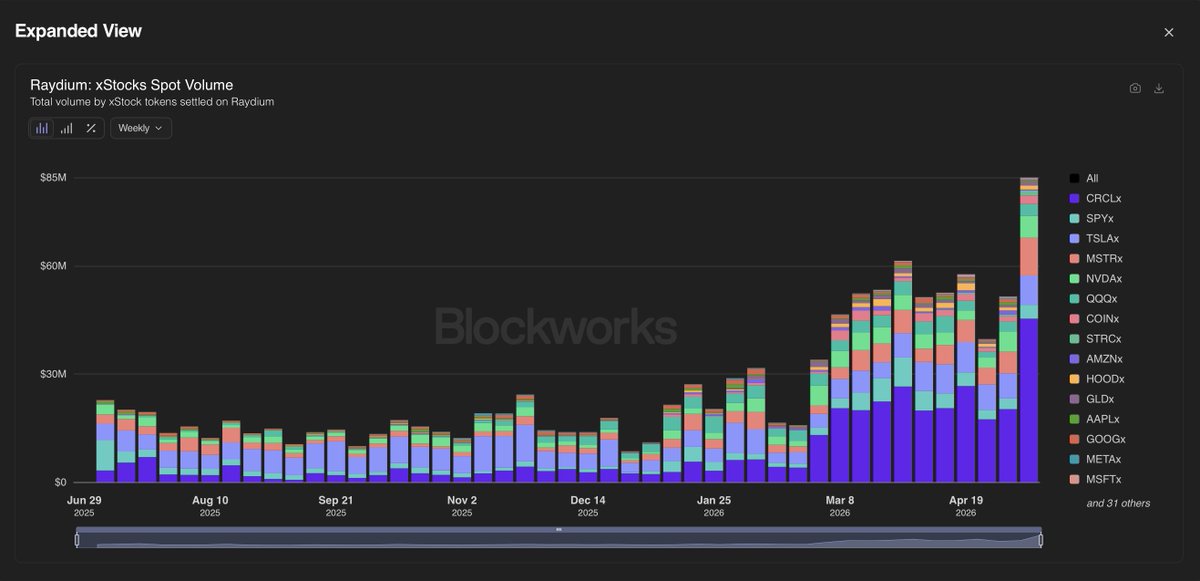Select AAPLx legend label
The height and width of the screenshot is (581, 1200).
click(1103, 419)
